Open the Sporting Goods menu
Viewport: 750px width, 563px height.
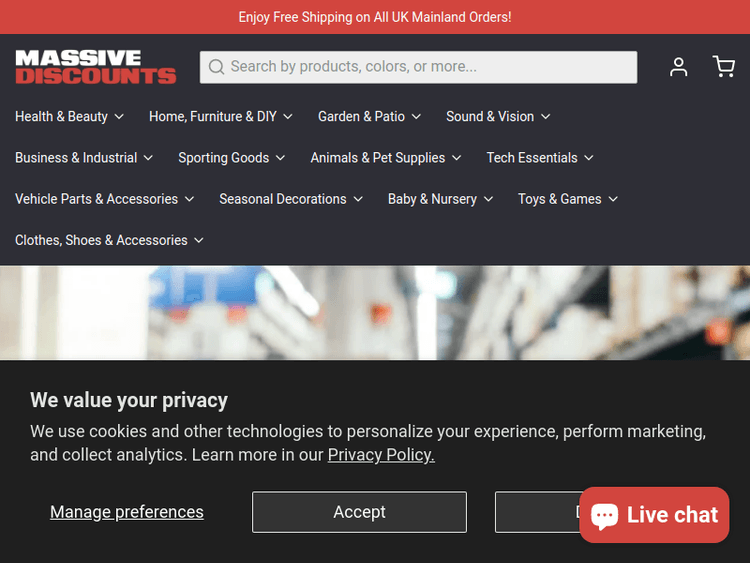click(232, 158)
